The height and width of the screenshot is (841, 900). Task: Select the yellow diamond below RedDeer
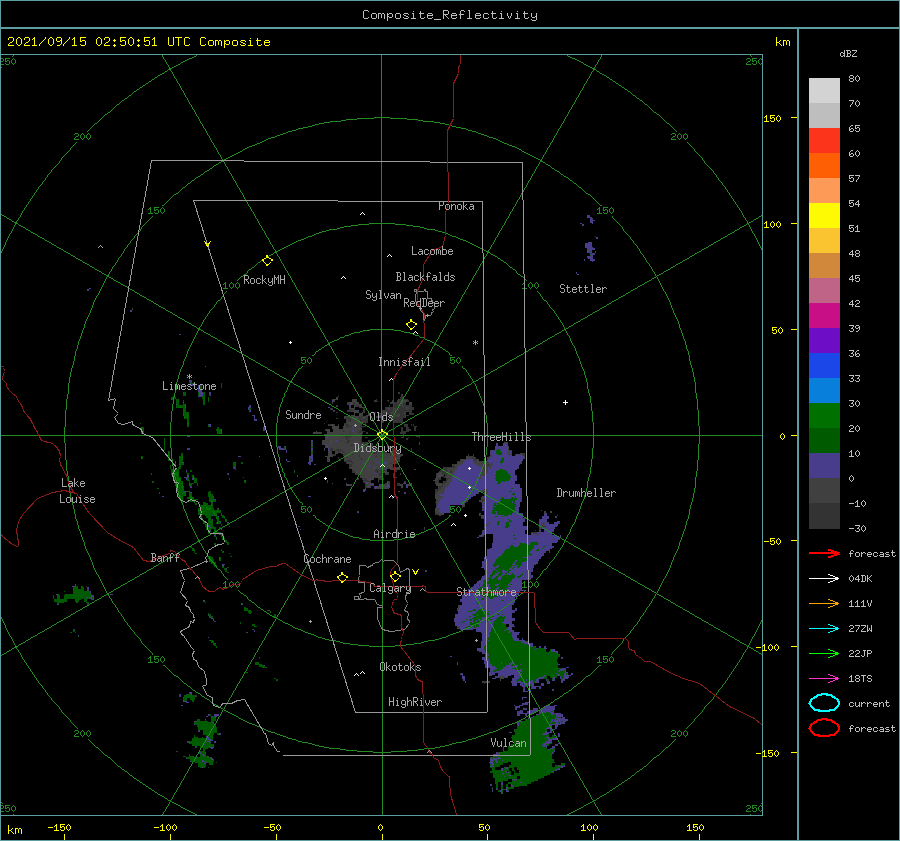tap(411, 325)
